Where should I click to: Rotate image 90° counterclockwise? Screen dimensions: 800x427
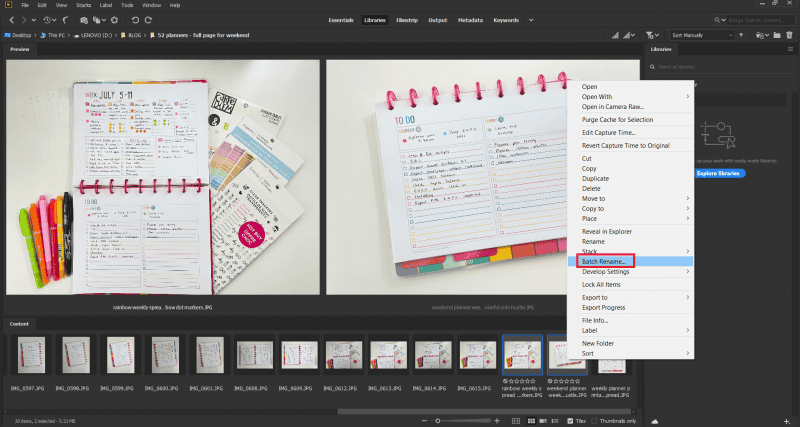(x=135, y=20)
